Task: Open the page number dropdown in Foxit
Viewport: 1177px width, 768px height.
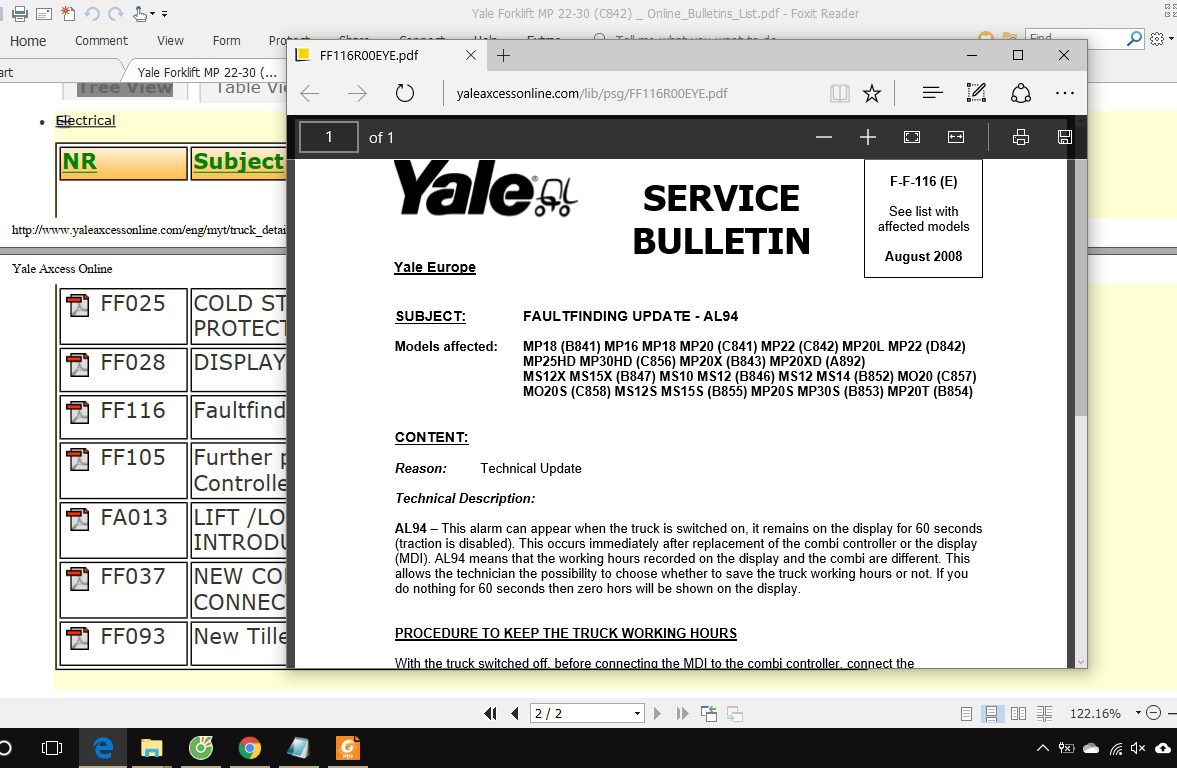Action: pos(637,713)
